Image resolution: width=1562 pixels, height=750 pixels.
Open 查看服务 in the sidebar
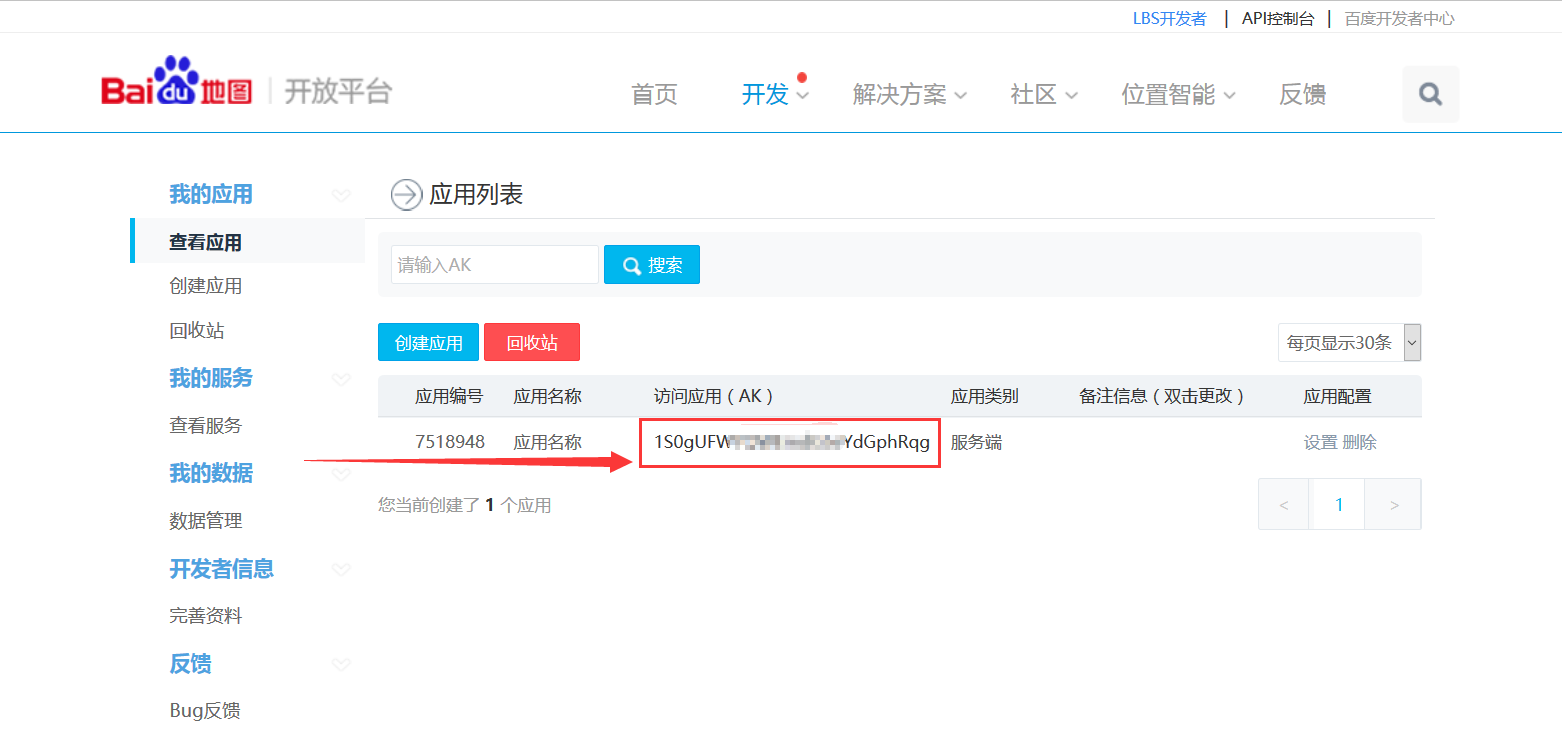[x=205, y=425]
